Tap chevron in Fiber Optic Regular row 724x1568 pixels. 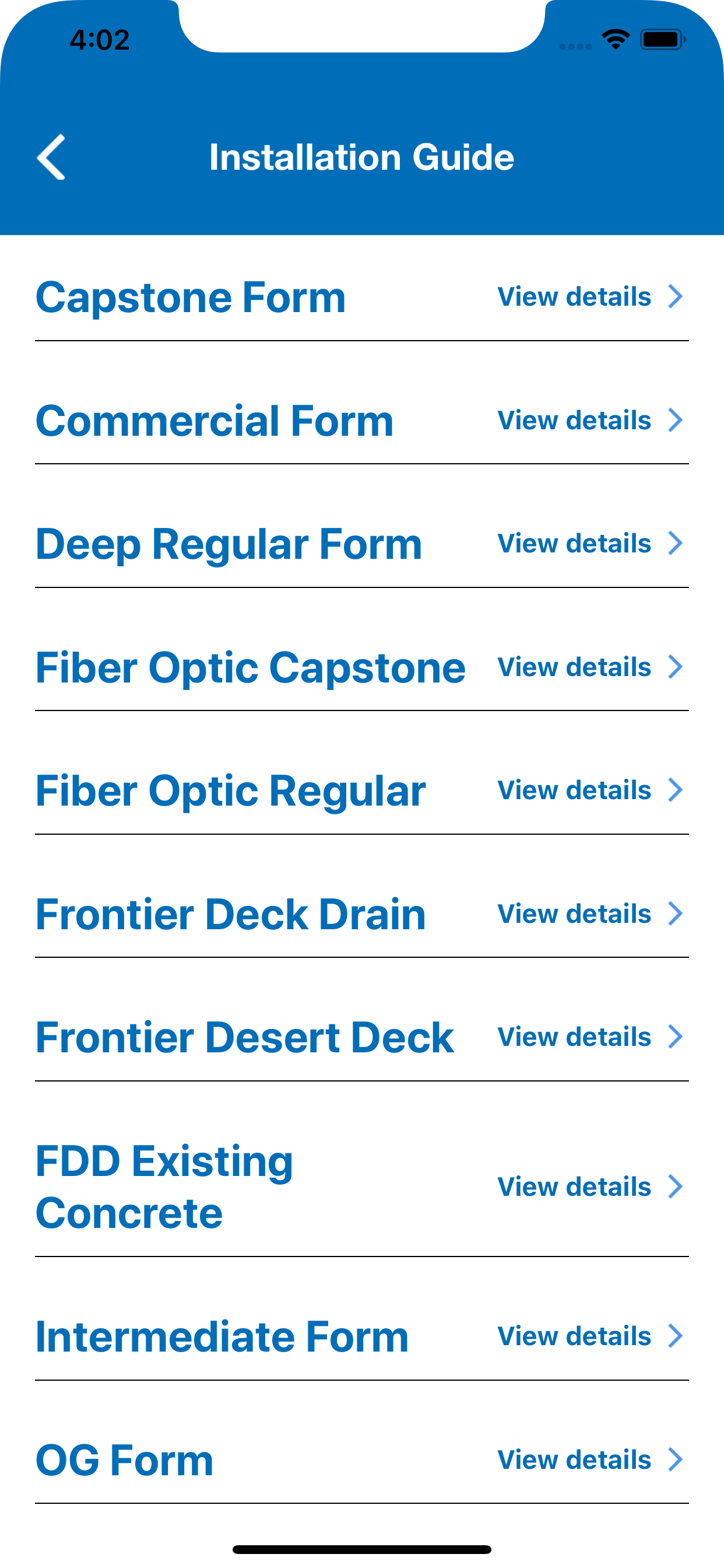tap(676, 790)
